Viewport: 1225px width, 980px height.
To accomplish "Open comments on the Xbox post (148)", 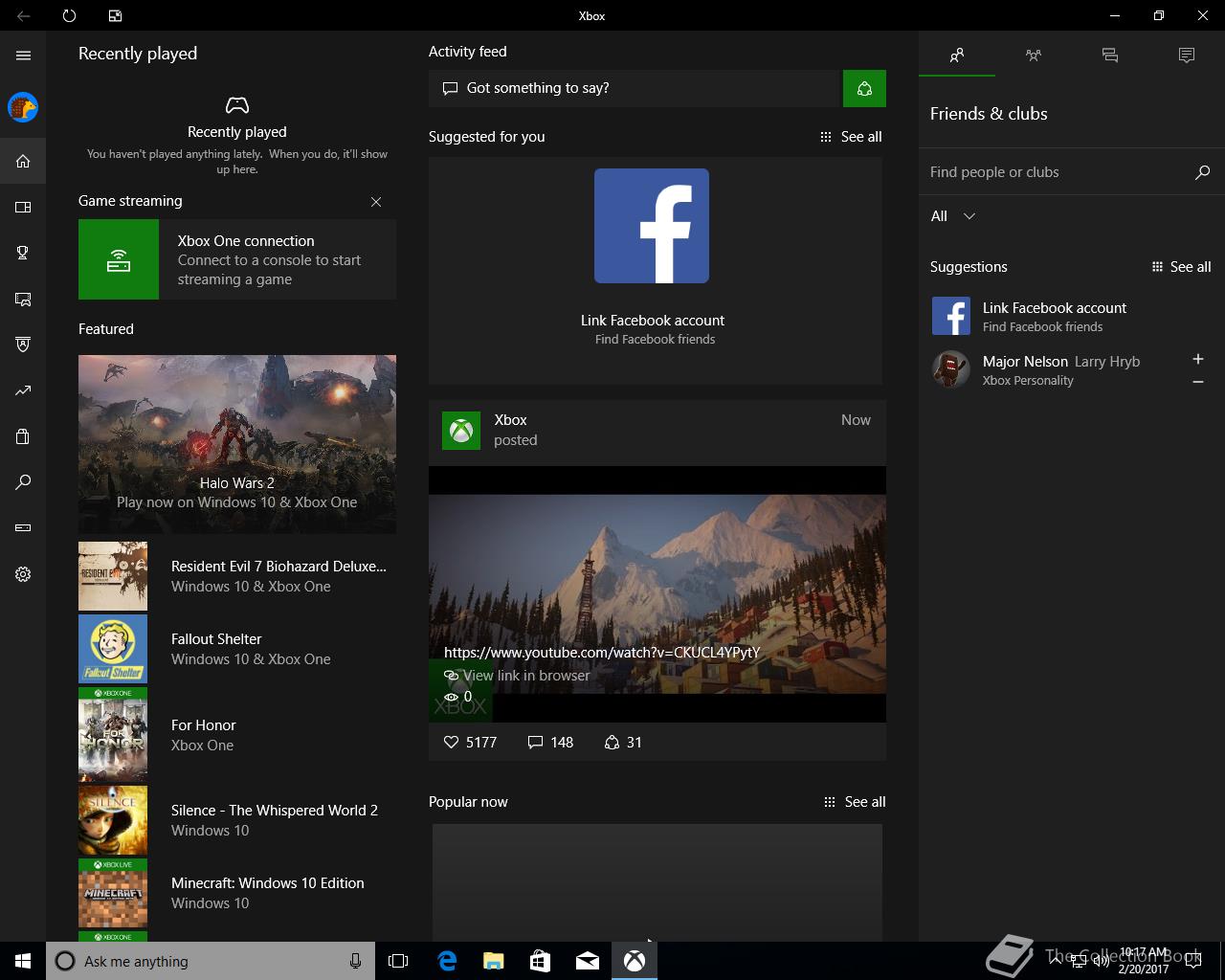I will [550, 742].
